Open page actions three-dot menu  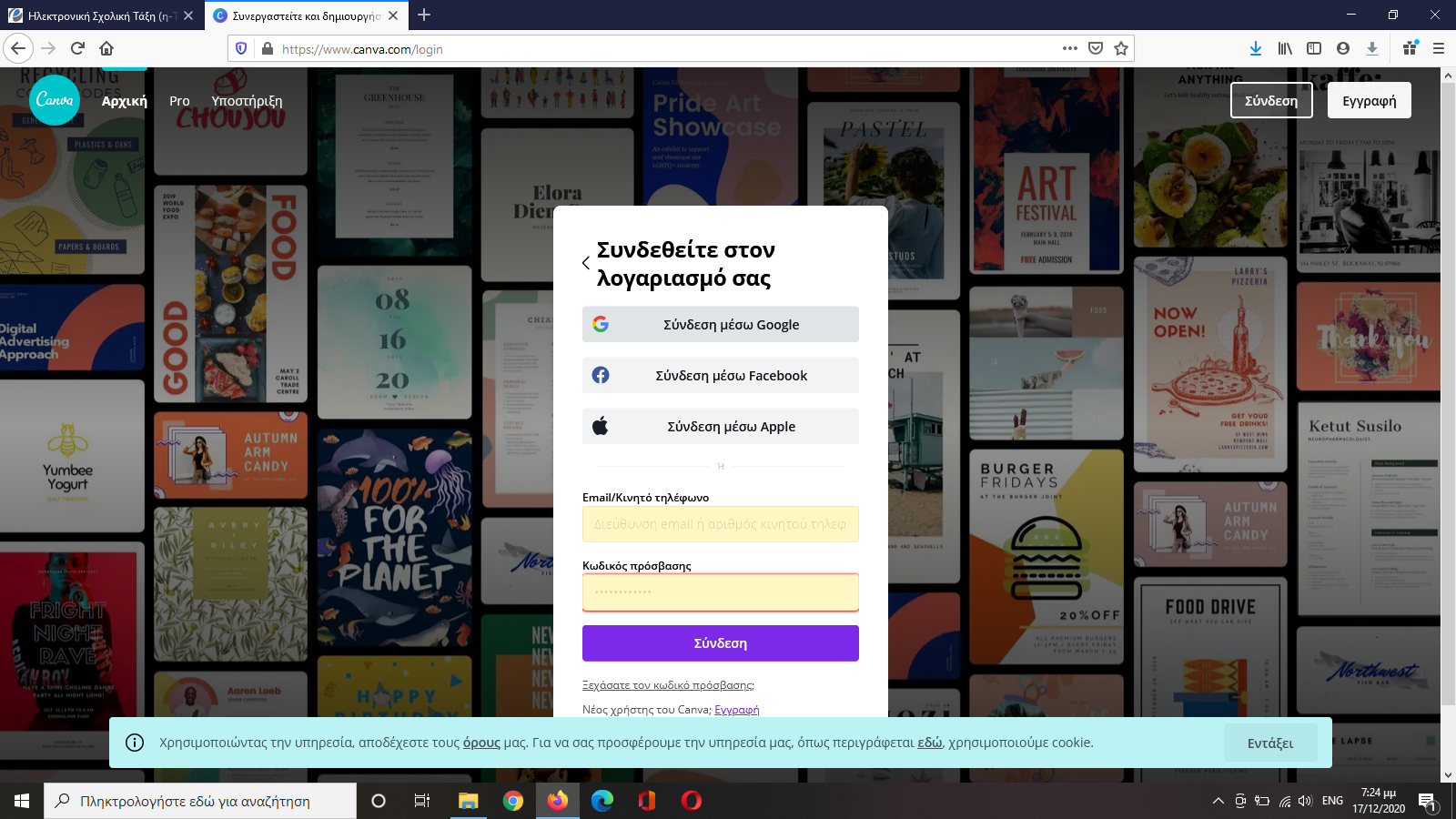coord(1070,48)
